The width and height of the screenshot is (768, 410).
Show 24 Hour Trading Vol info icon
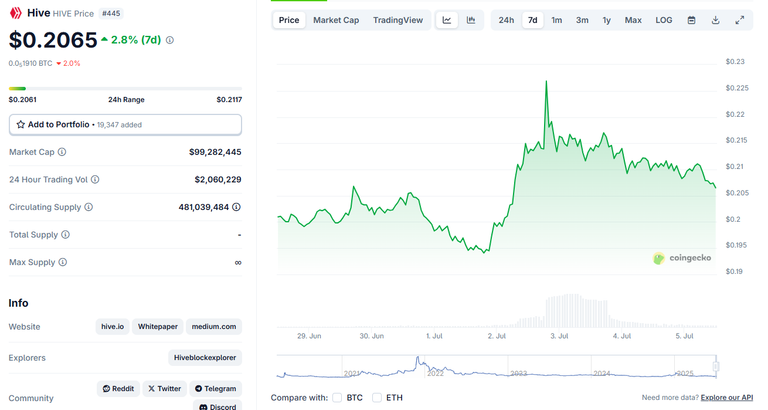point(95,180)
